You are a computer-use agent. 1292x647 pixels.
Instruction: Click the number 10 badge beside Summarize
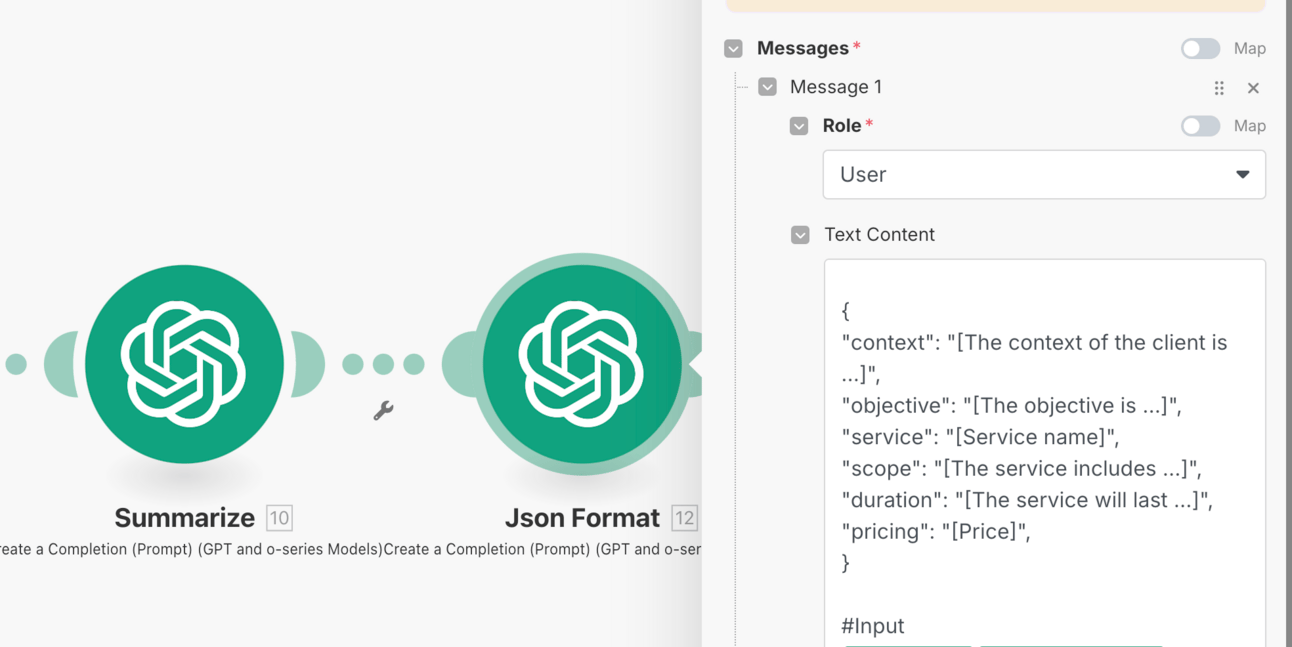(x=279, y=518)
